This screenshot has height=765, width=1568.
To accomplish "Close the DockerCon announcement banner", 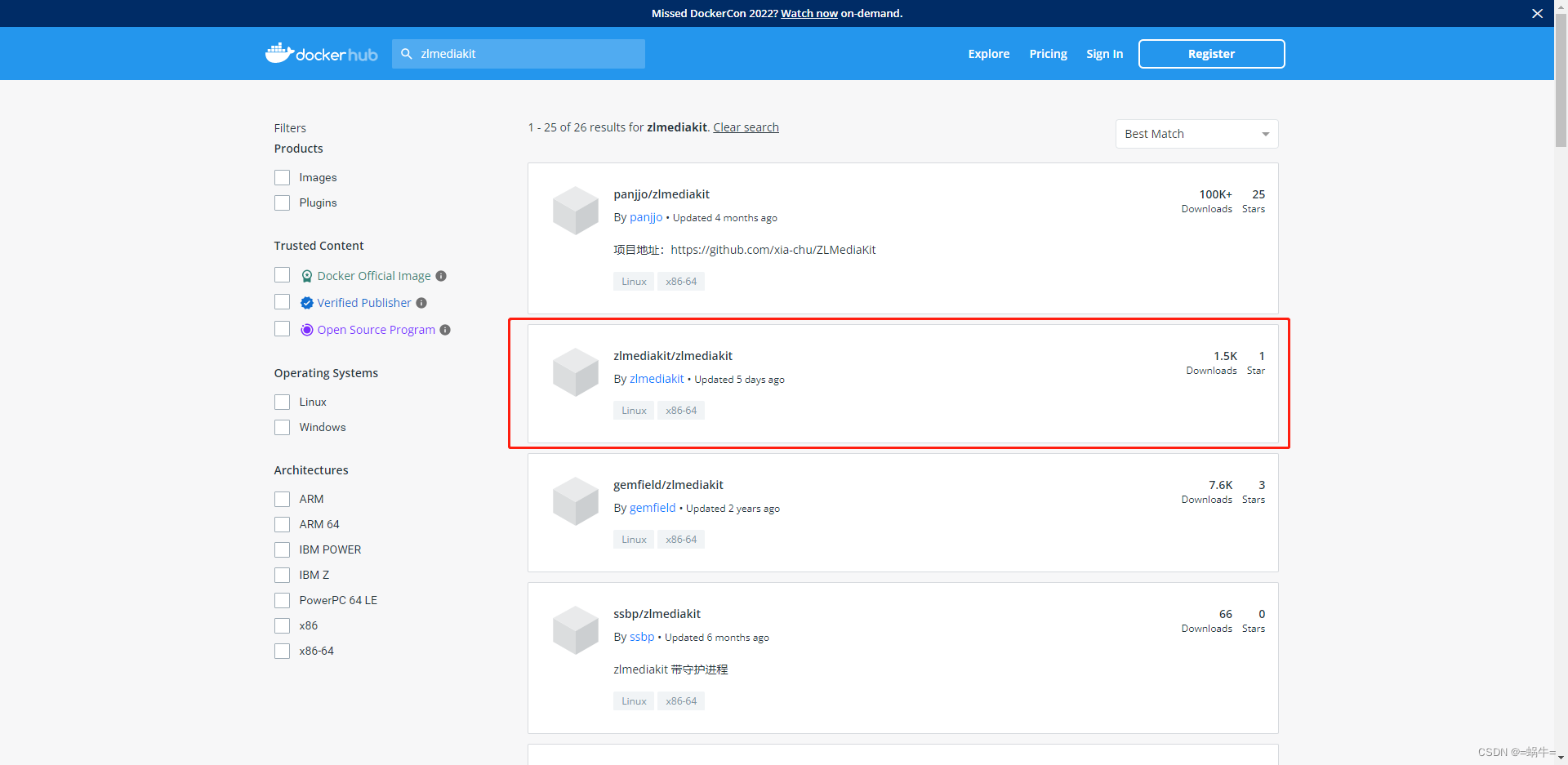I will (1537, 13).
